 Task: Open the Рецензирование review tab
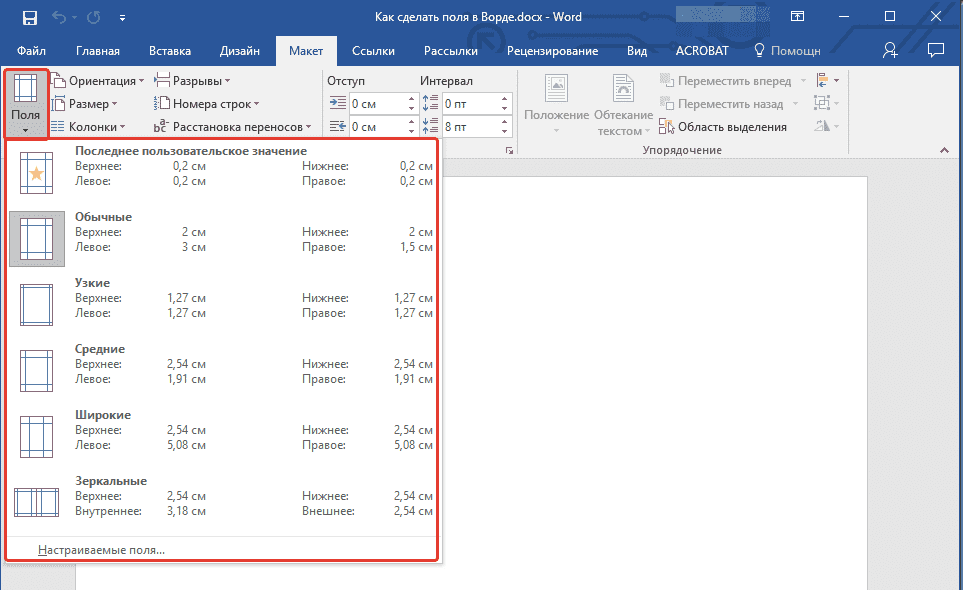click(x=552, y=51)
